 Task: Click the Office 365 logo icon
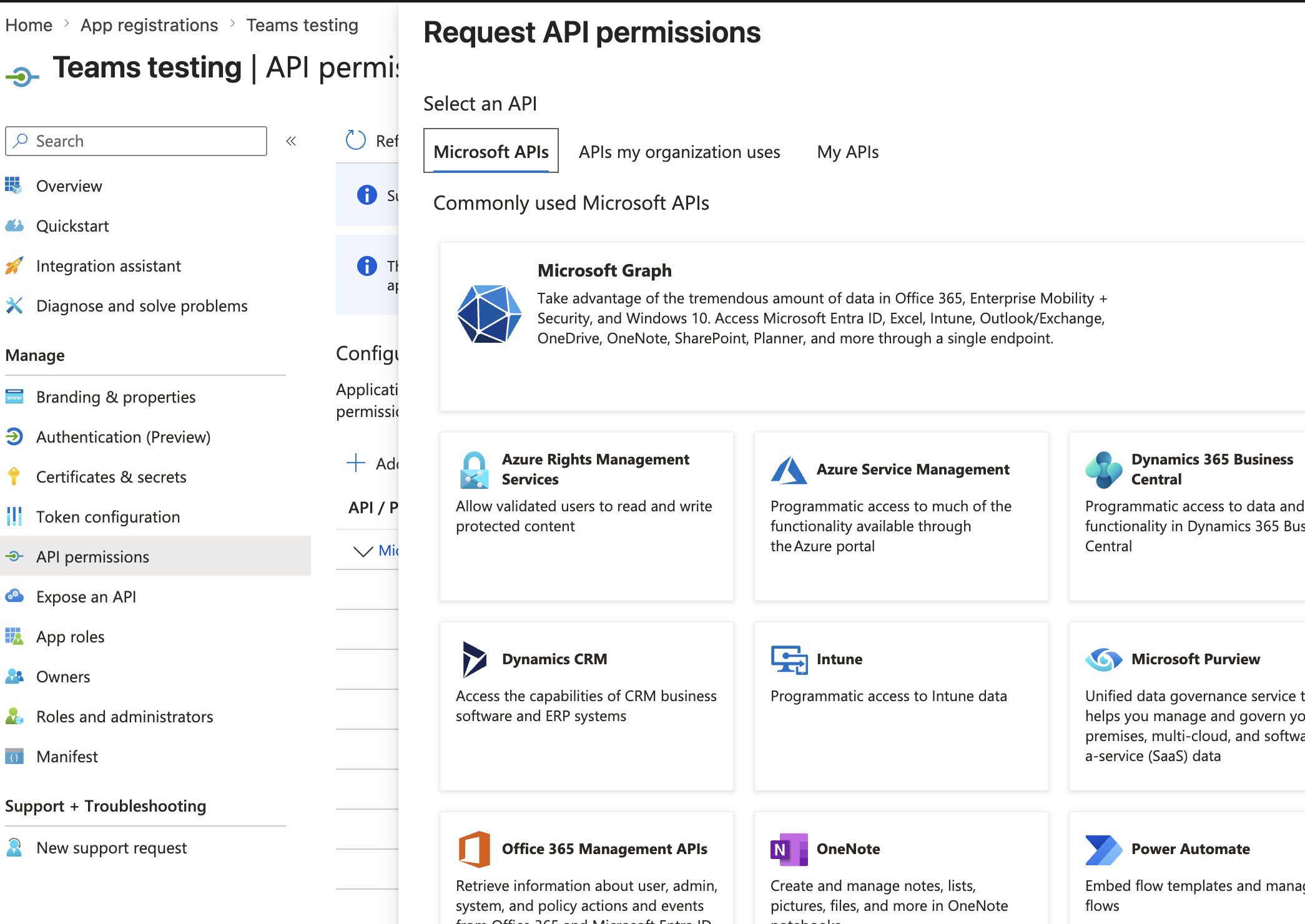tap(474, 849)
